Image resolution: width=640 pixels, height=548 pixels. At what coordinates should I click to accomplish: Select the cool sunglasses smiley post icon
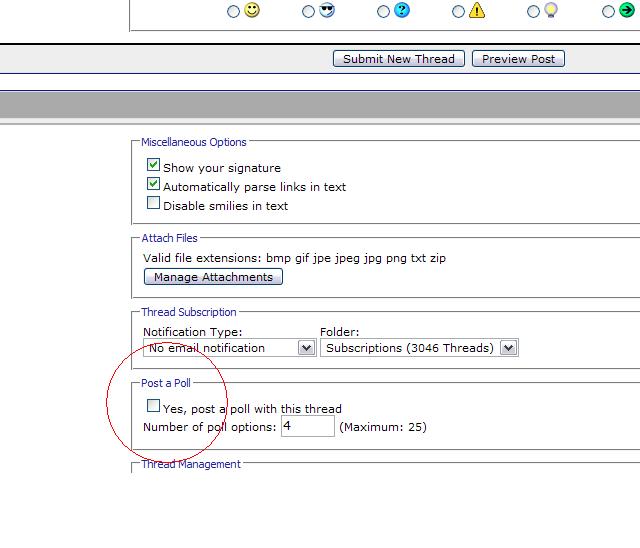coord(327,10)
